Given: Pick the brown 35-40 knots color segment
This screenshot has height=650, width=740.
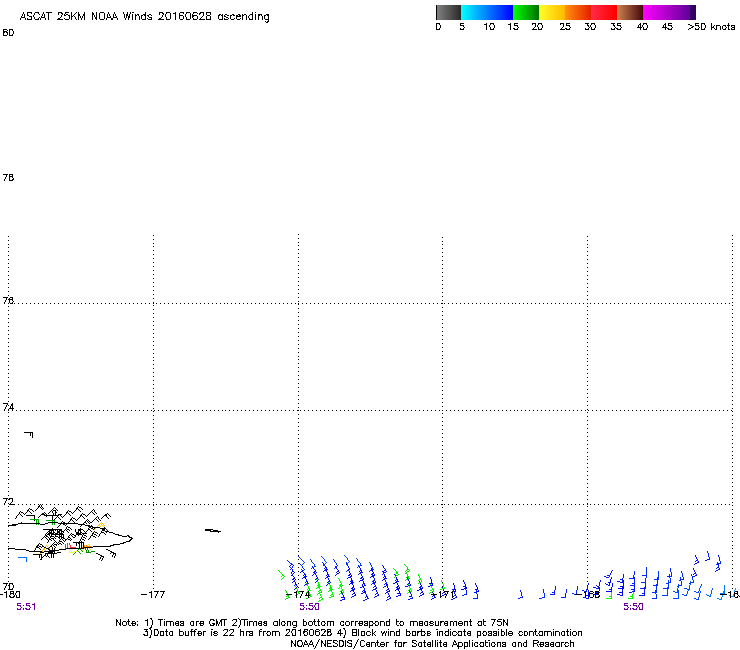Looking at the screenshot, I should coord(630,12).
